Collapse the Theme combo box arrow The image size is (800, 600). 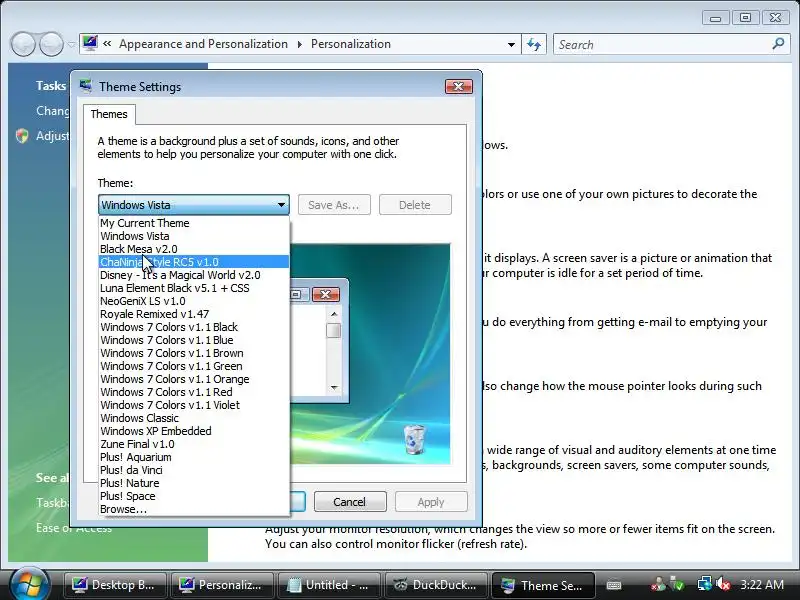[281, 205]
